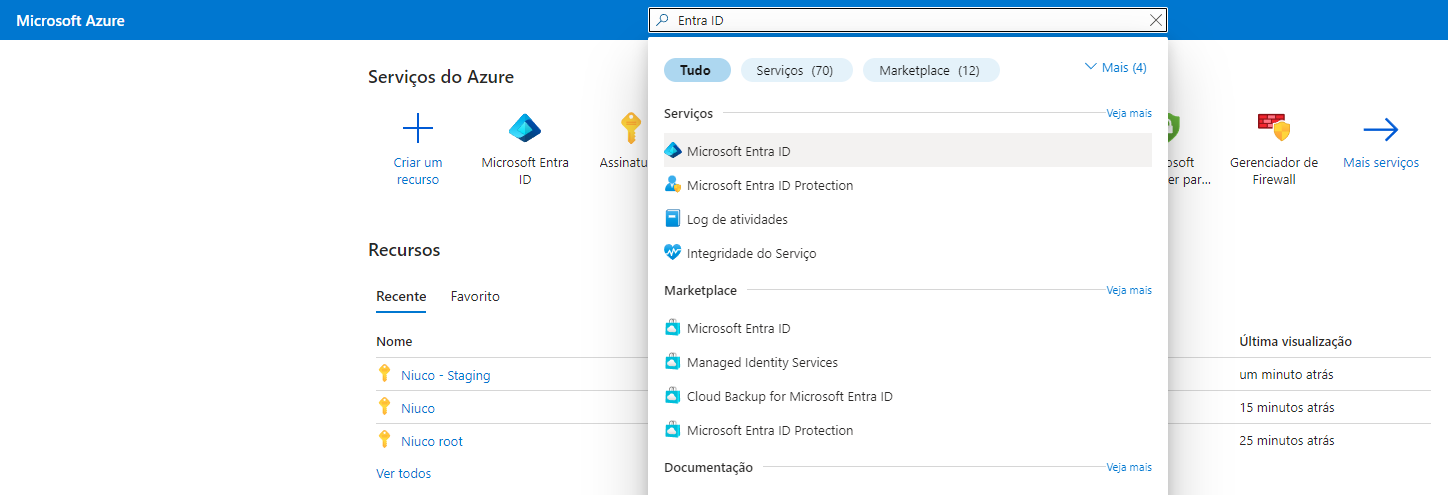Click Veja mais next to Marketplace heading

pos(1129,290)
